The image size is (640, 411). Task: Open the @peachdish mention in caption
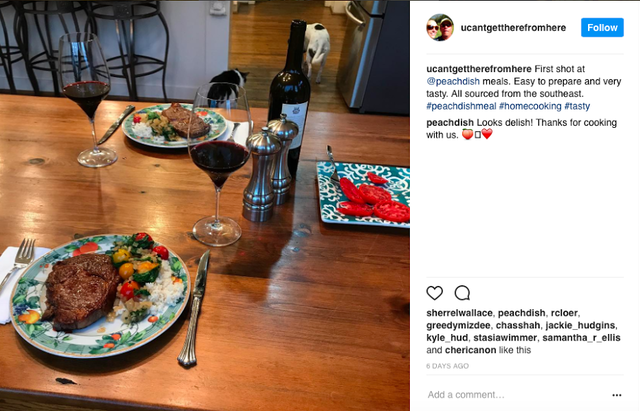pos(453,81)
